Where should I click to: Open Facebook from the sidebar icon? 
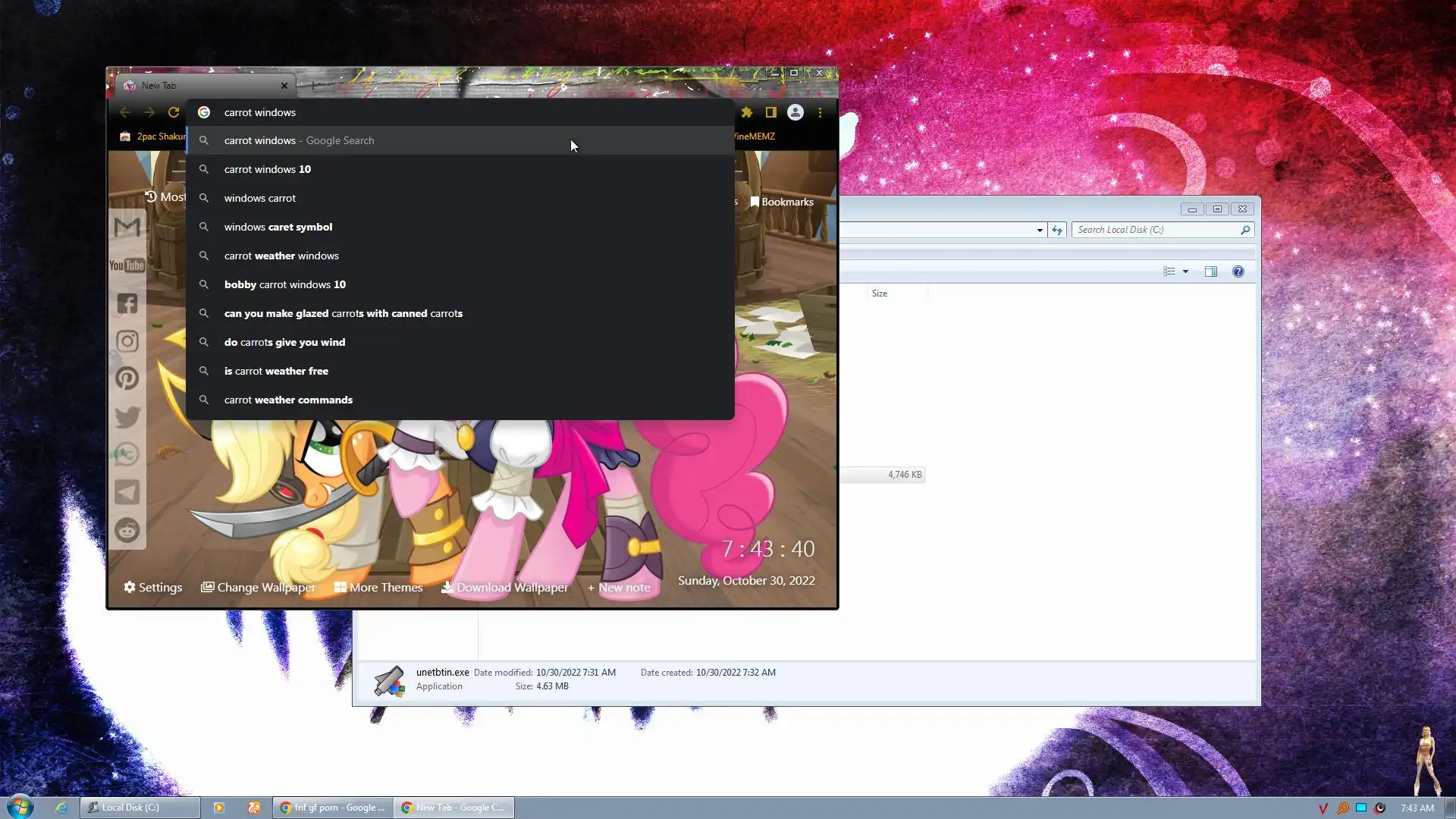(127, 303)
